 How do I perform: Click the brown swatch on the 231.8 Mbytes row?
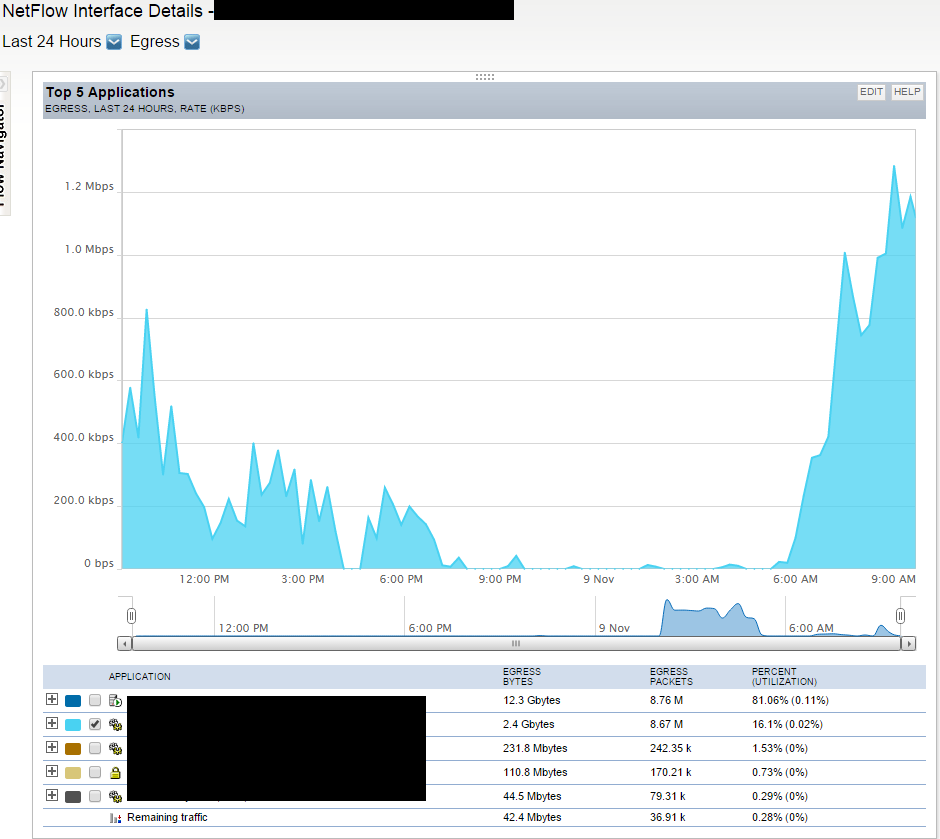[73, 749]
